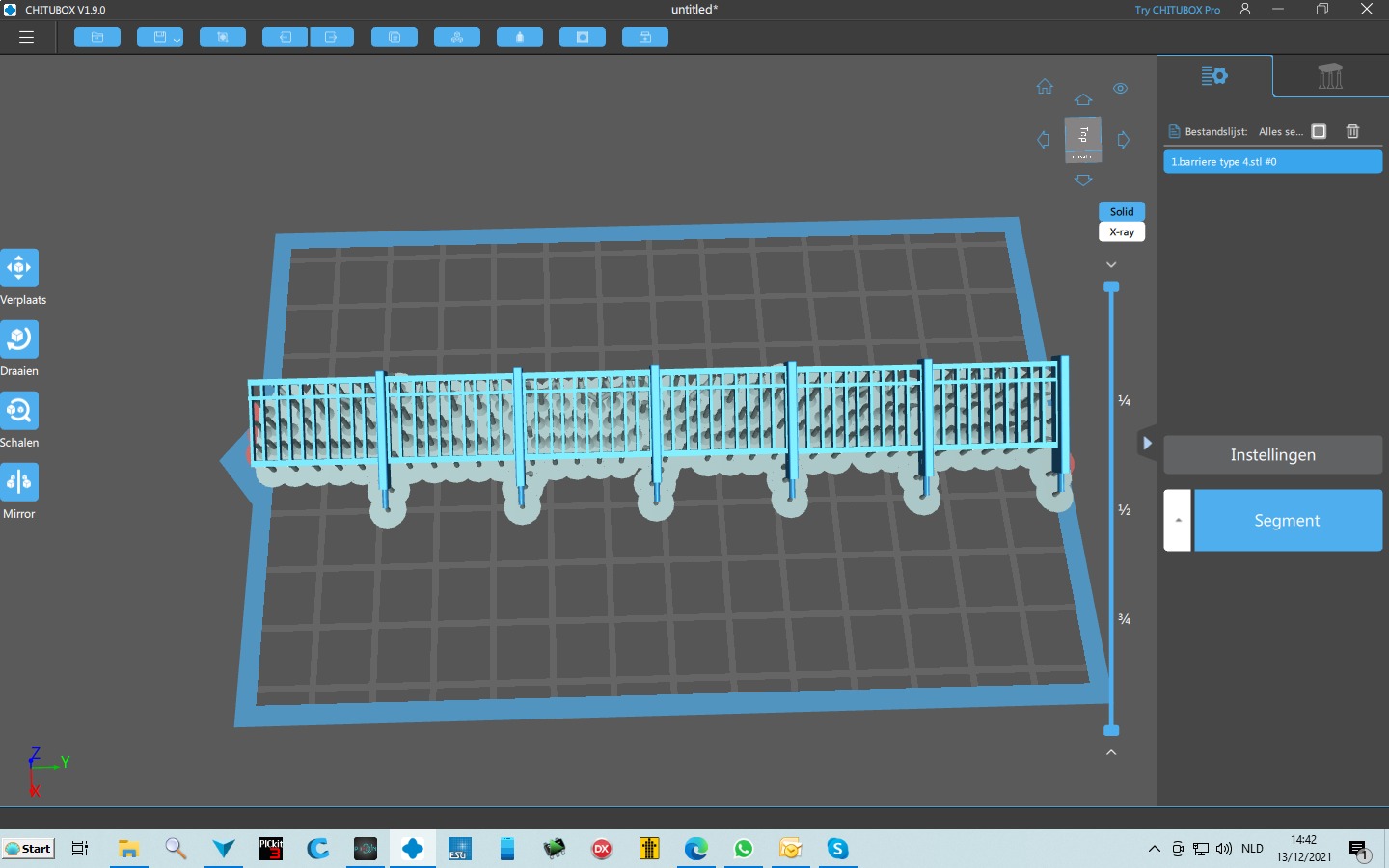1389x868 pixels.
Task: Open the Instellingen settings button
Action: [1272, 455]
